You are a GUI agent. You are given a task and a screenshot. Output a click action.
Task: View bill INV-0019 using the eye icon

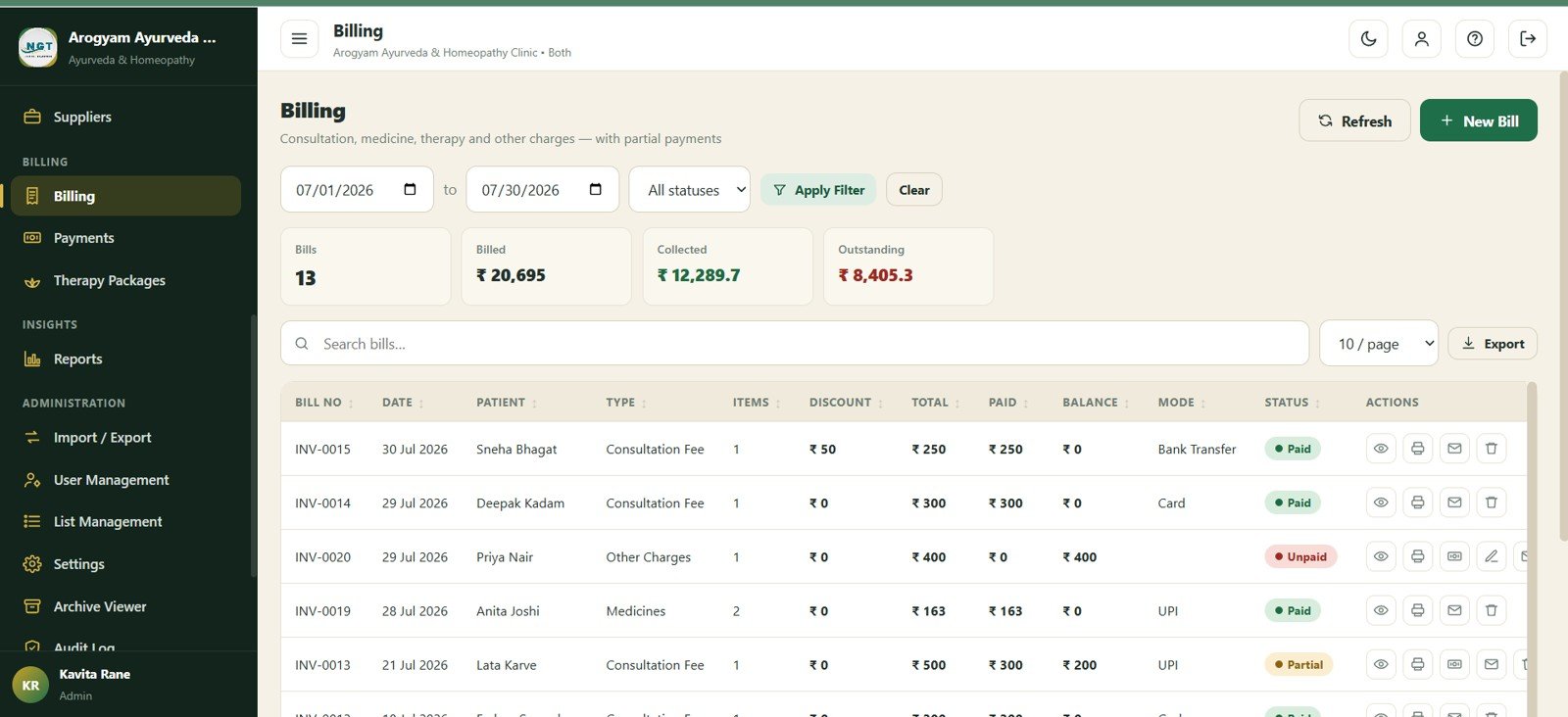click(x=1381, y=610)
